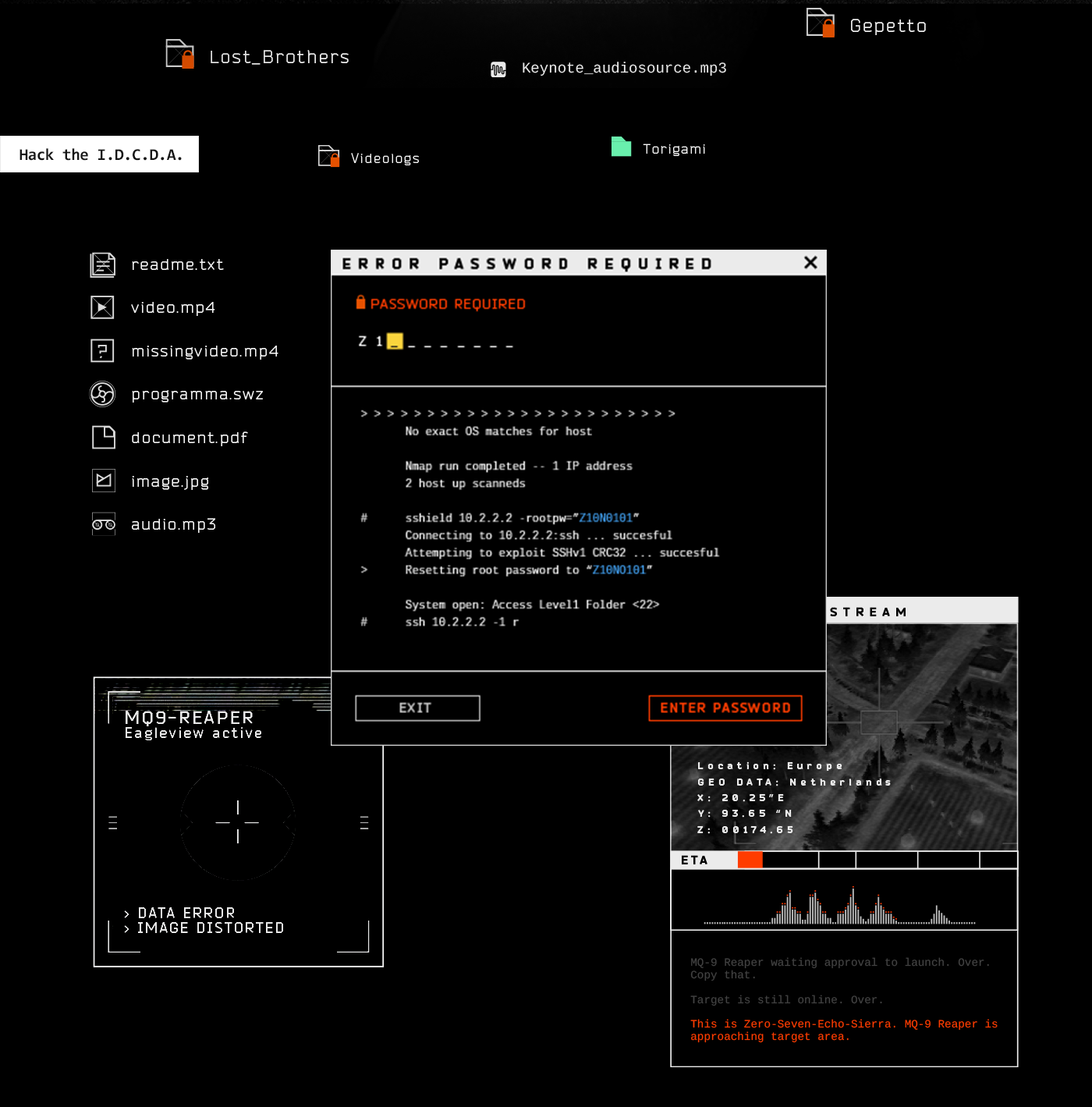Click the document.pdf page icon

click(103, 438)
